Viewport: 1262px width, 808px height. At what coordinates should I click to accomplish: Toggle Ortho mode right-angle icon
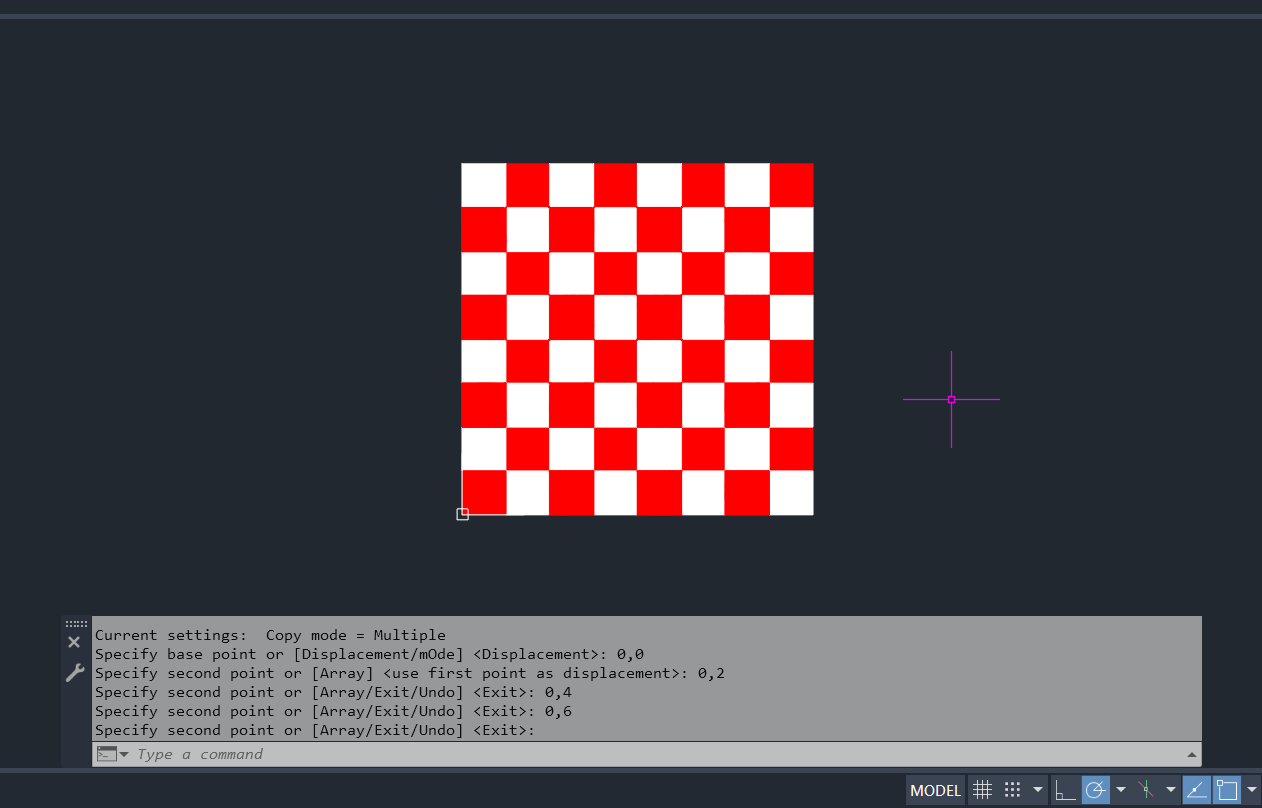click(x=1065, y=790)
